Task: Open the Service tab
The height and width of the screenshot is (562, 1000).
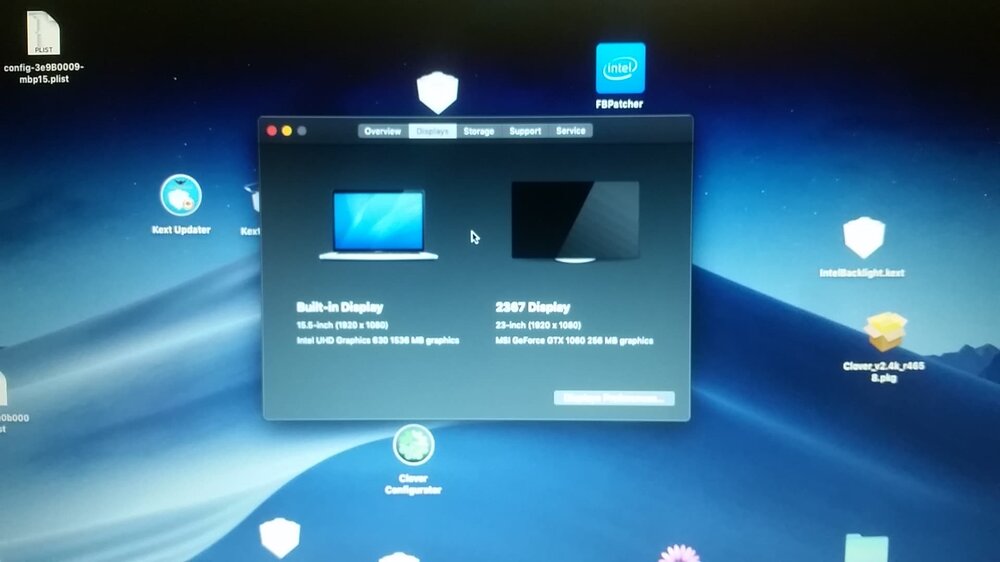Action: click(571, 131)
